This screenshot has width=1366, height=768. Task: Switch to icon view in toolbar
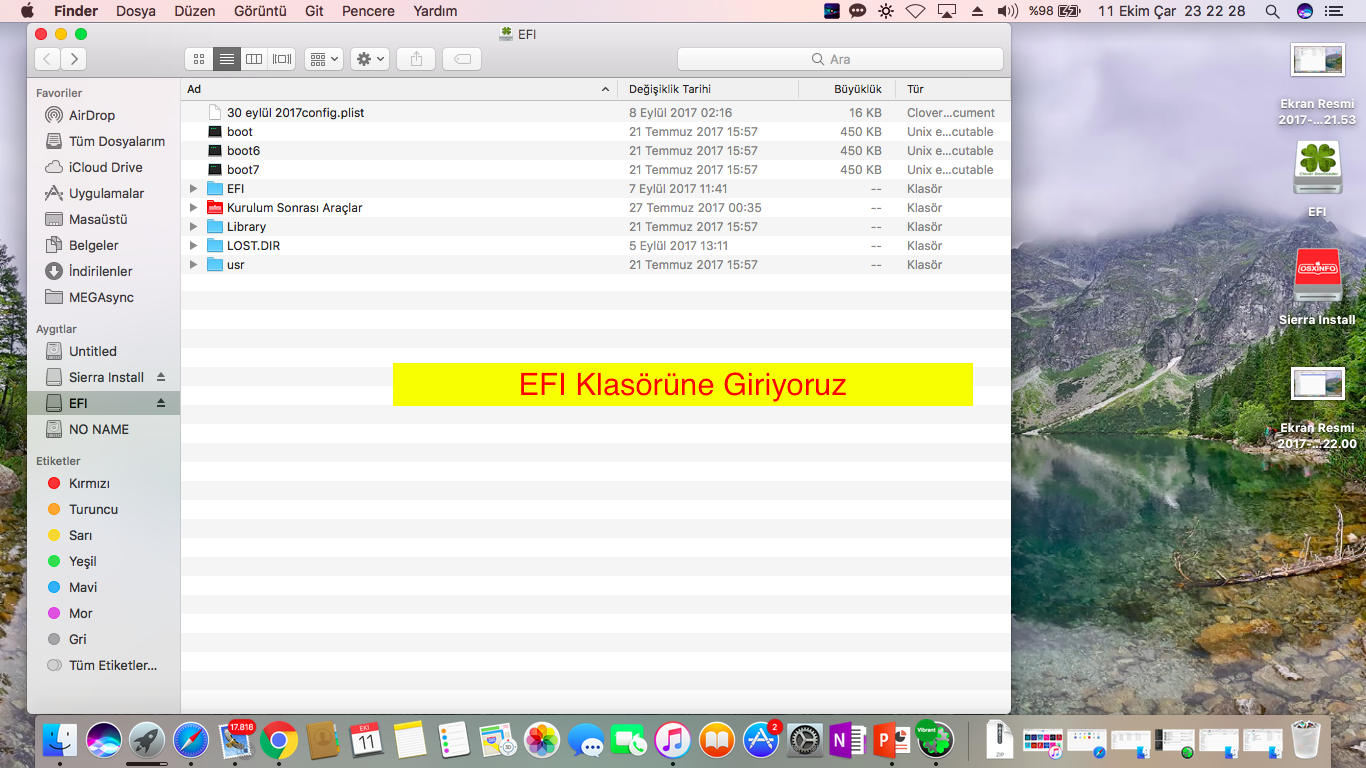point(199,59)
